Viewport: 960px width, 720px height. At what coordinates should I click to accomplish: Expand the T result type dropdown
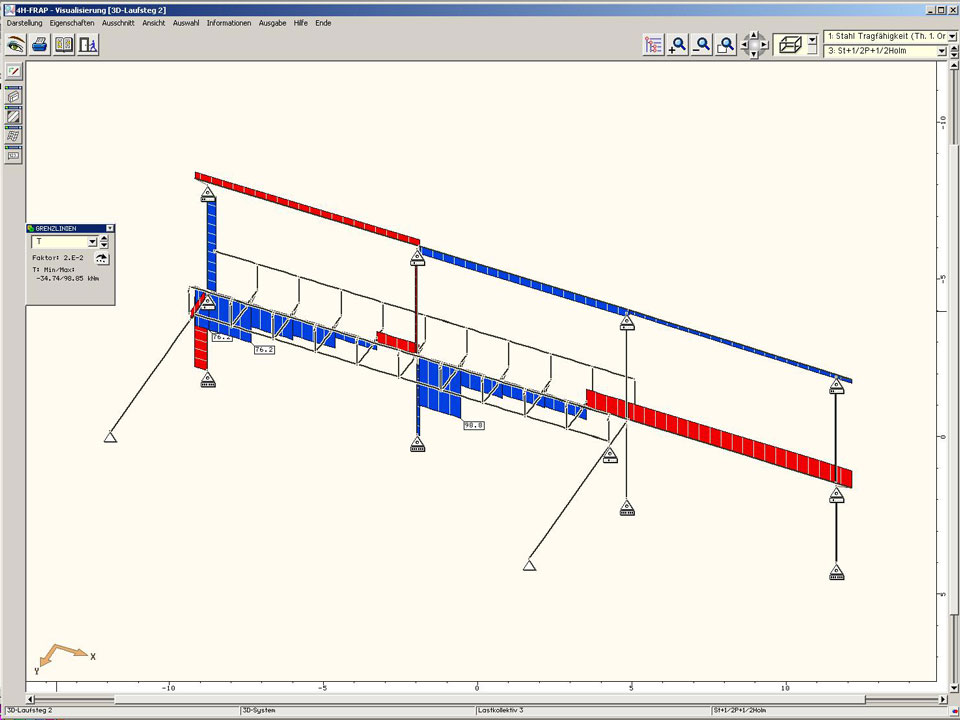[x=92, y=242]
